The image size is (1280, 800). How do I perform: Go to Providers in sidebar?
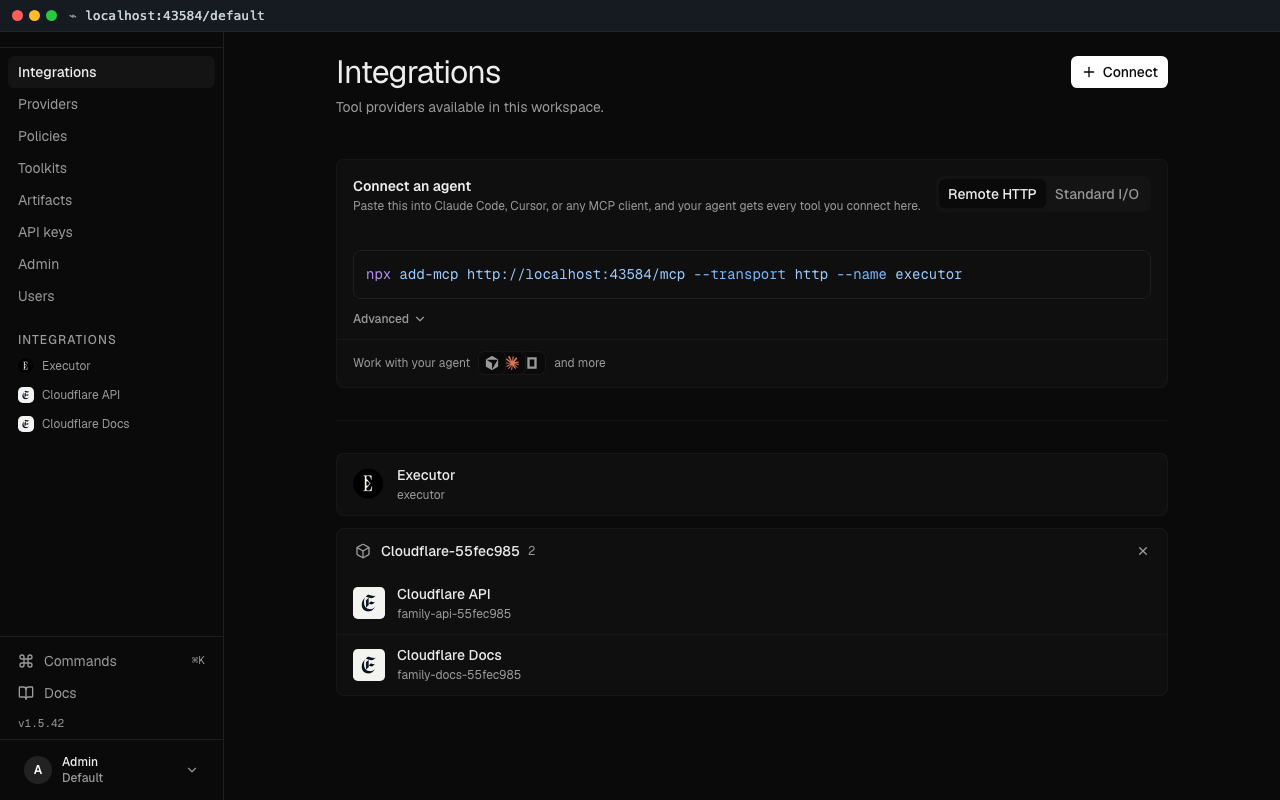coord(111,104)
